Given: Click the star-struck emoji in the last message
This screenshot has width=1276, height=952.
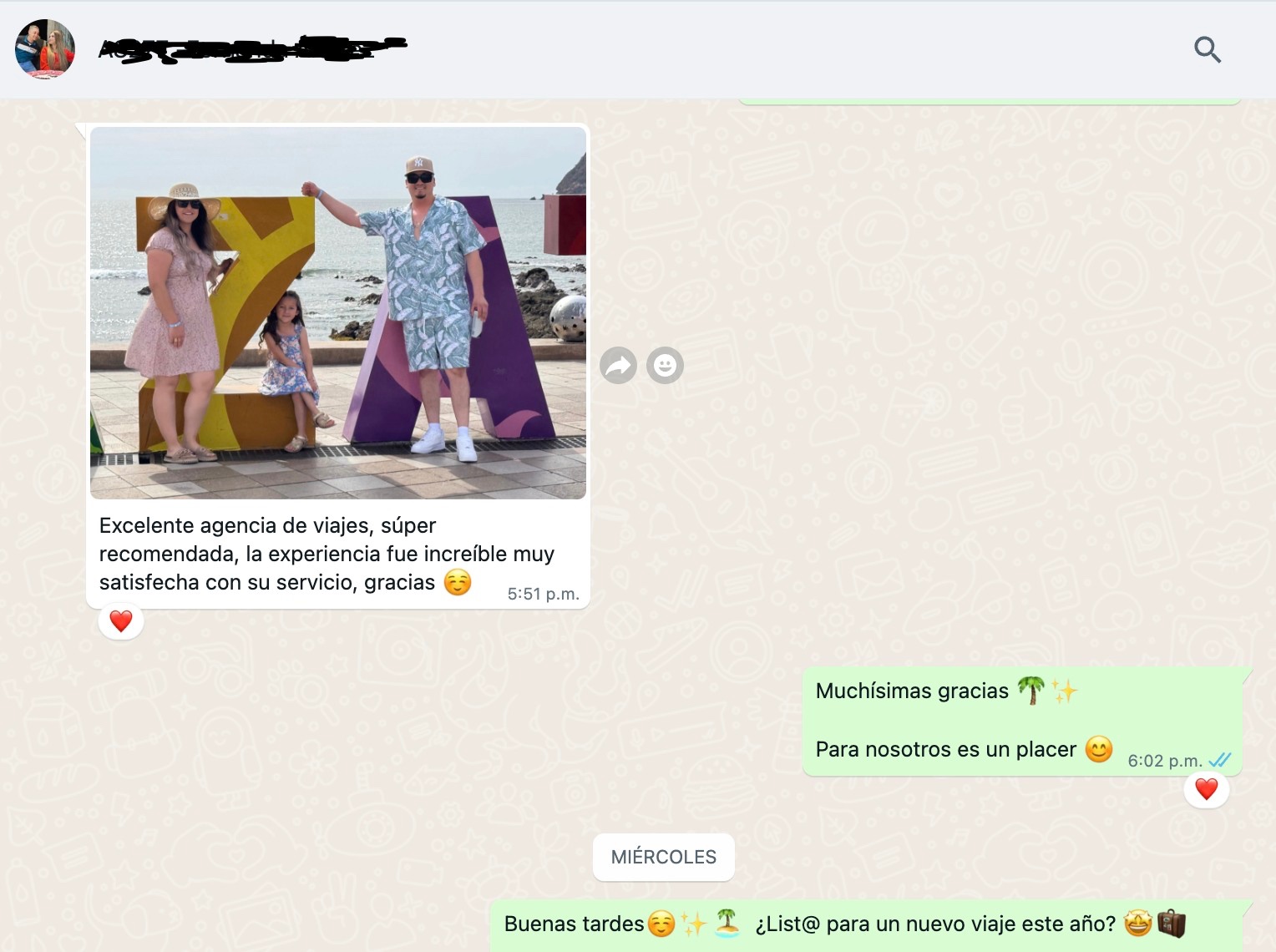Looking at the screenshot, I should (x=1137, y=924).
